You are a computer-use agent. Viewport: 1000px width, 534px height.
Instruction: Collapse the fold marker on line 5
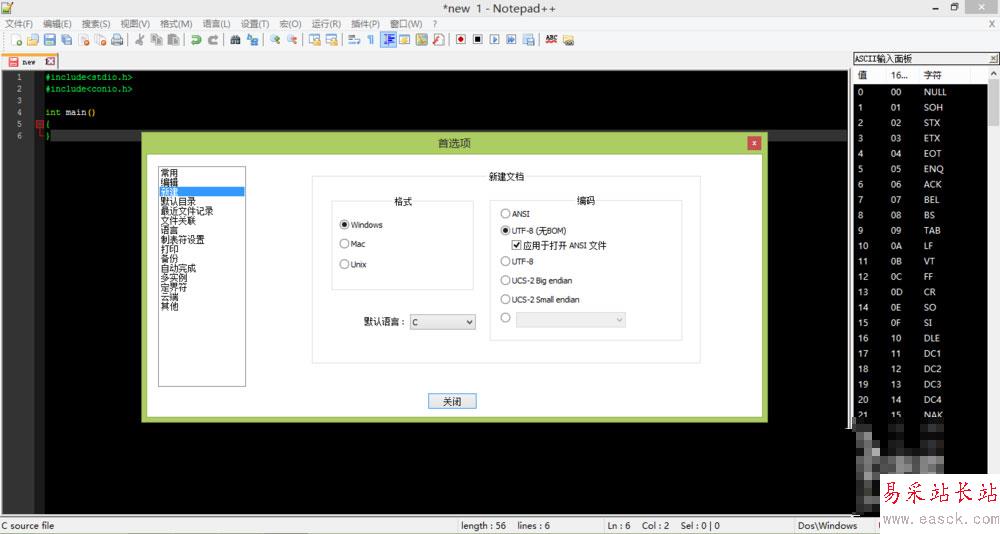point(40,124)
